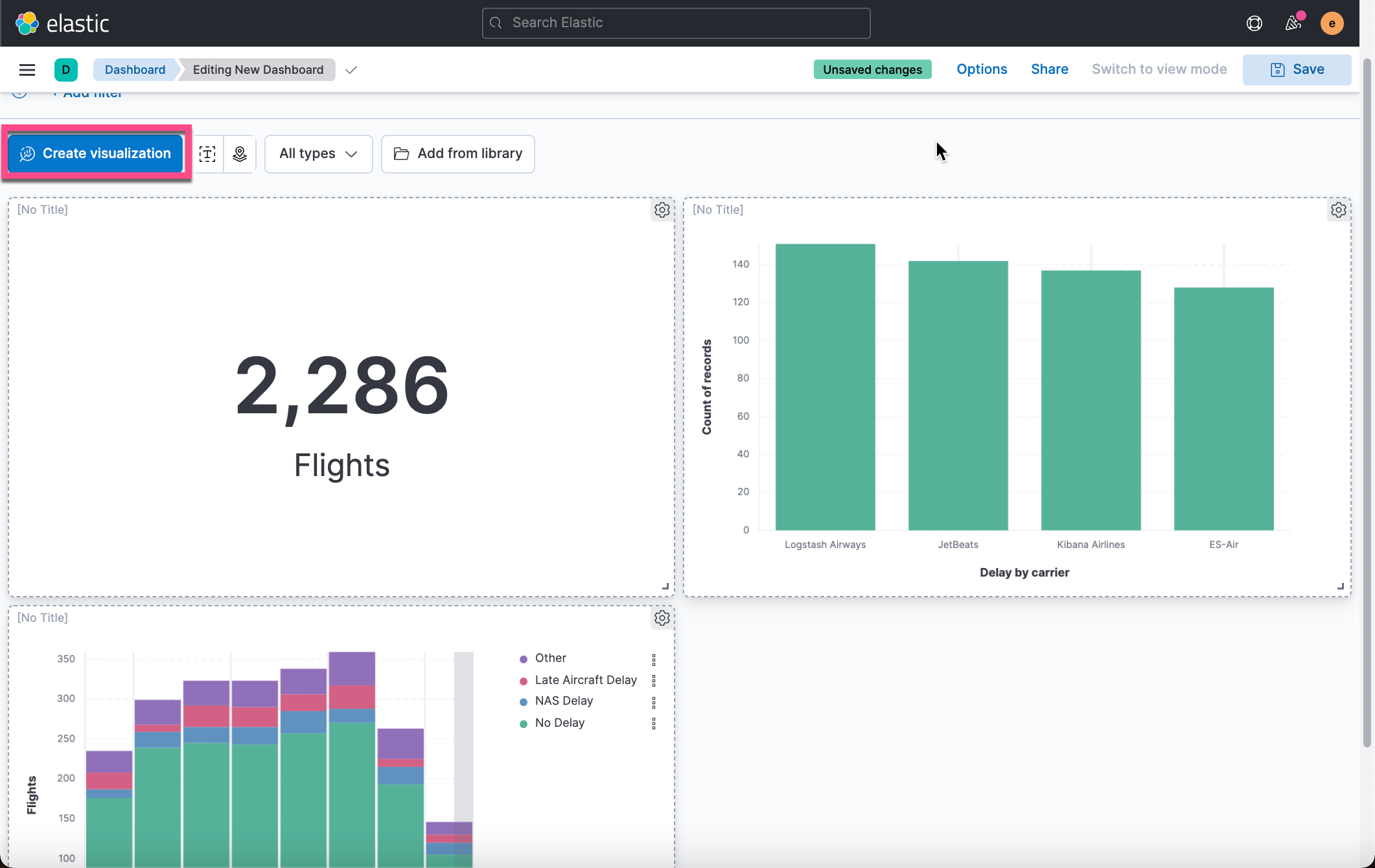Open the help menu lifebuoy icon

(x=1254, y=23)
